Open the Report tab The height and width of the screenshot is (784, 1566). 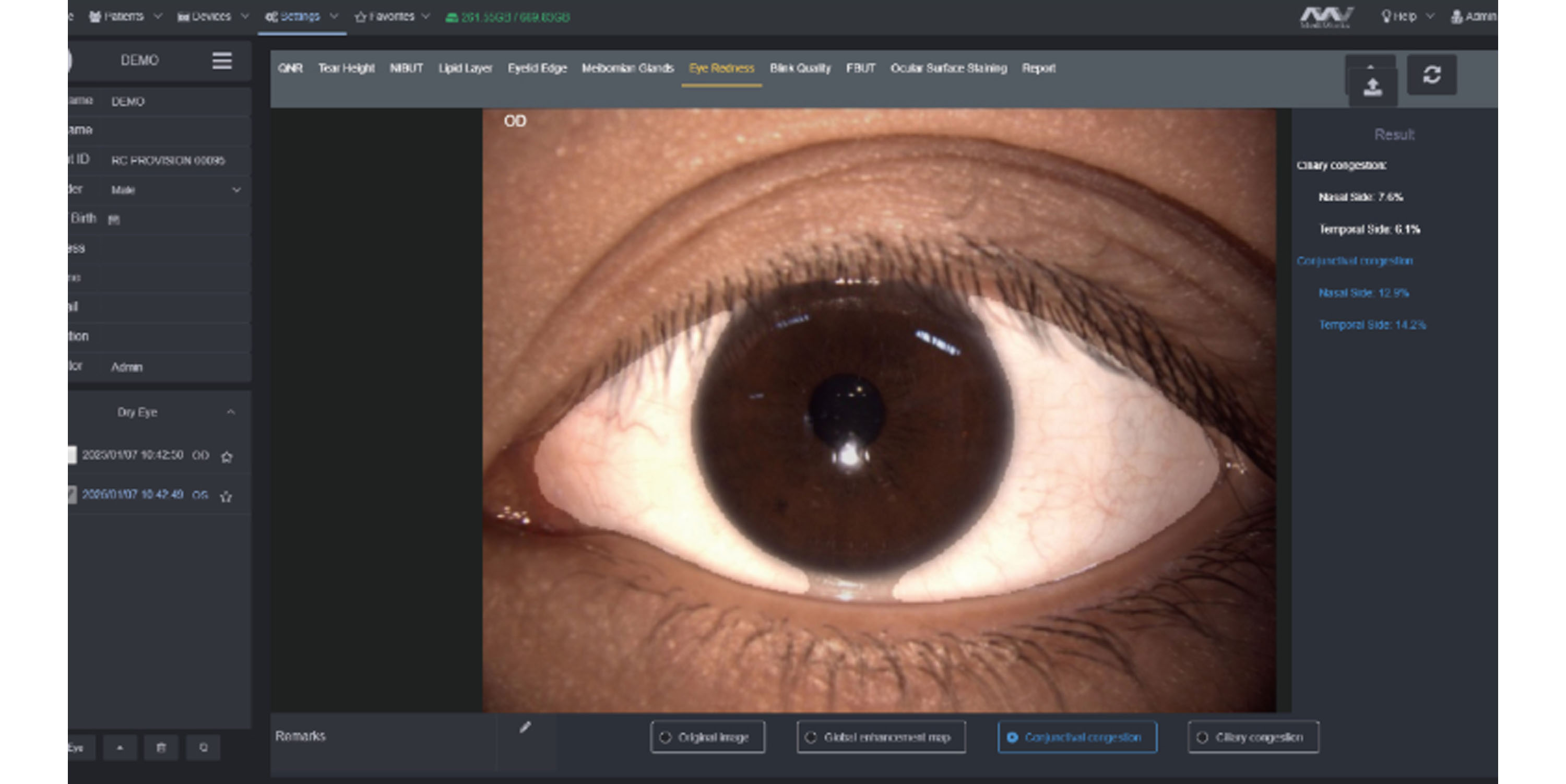click(x=1038, y=68)
